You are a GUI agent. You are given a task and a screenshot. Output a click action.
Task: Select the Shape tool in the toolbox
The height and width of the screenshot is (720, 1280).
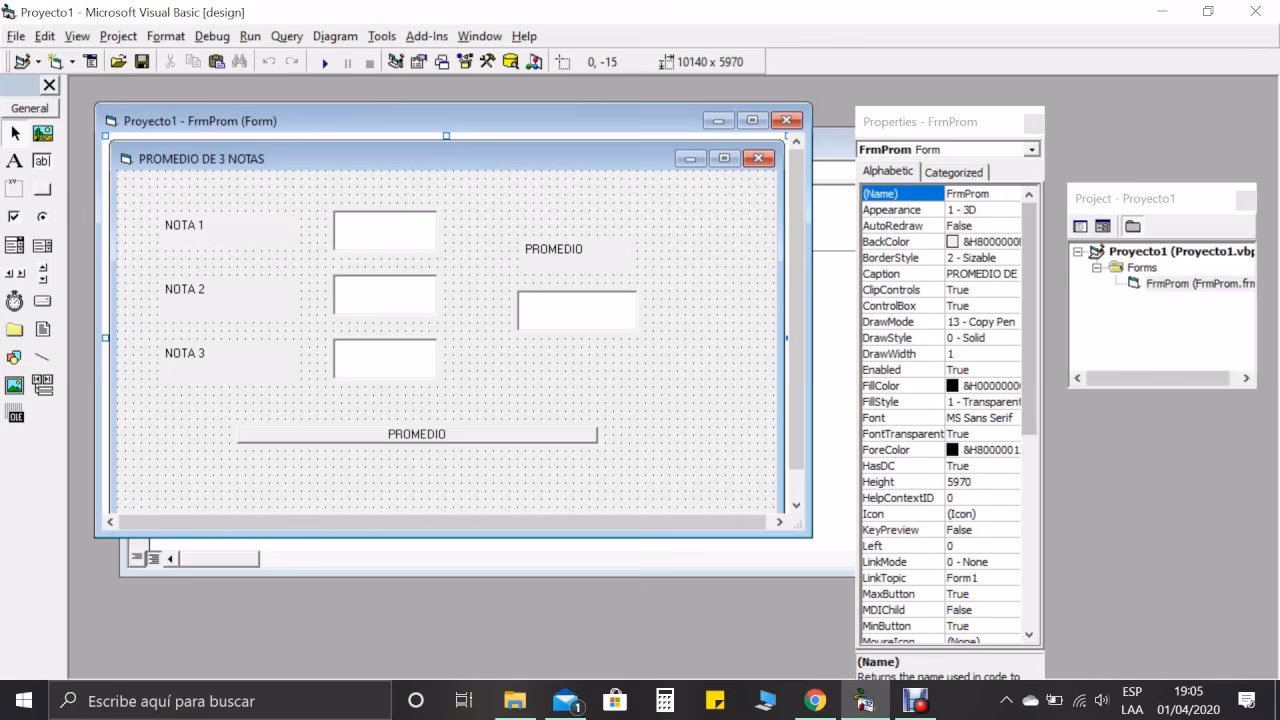pos(15,357)
